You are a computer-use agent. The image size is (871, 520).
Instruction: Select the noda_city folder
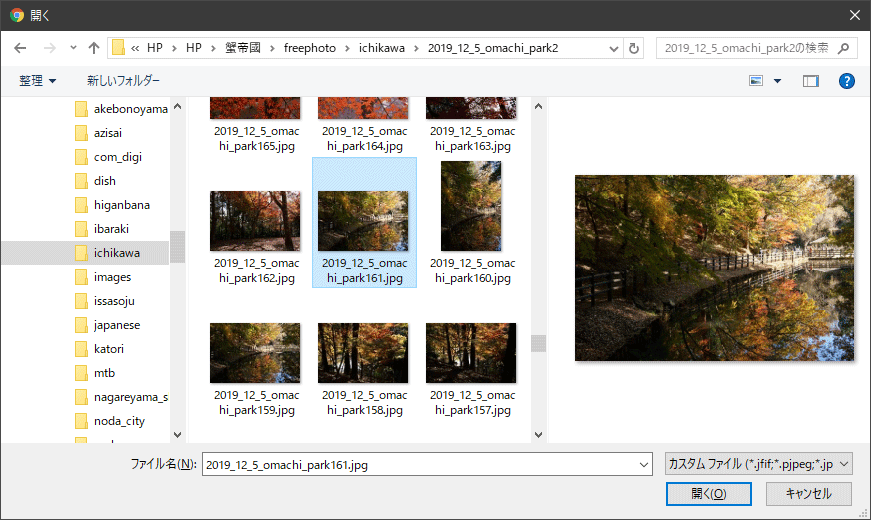(x=109, y=421)
